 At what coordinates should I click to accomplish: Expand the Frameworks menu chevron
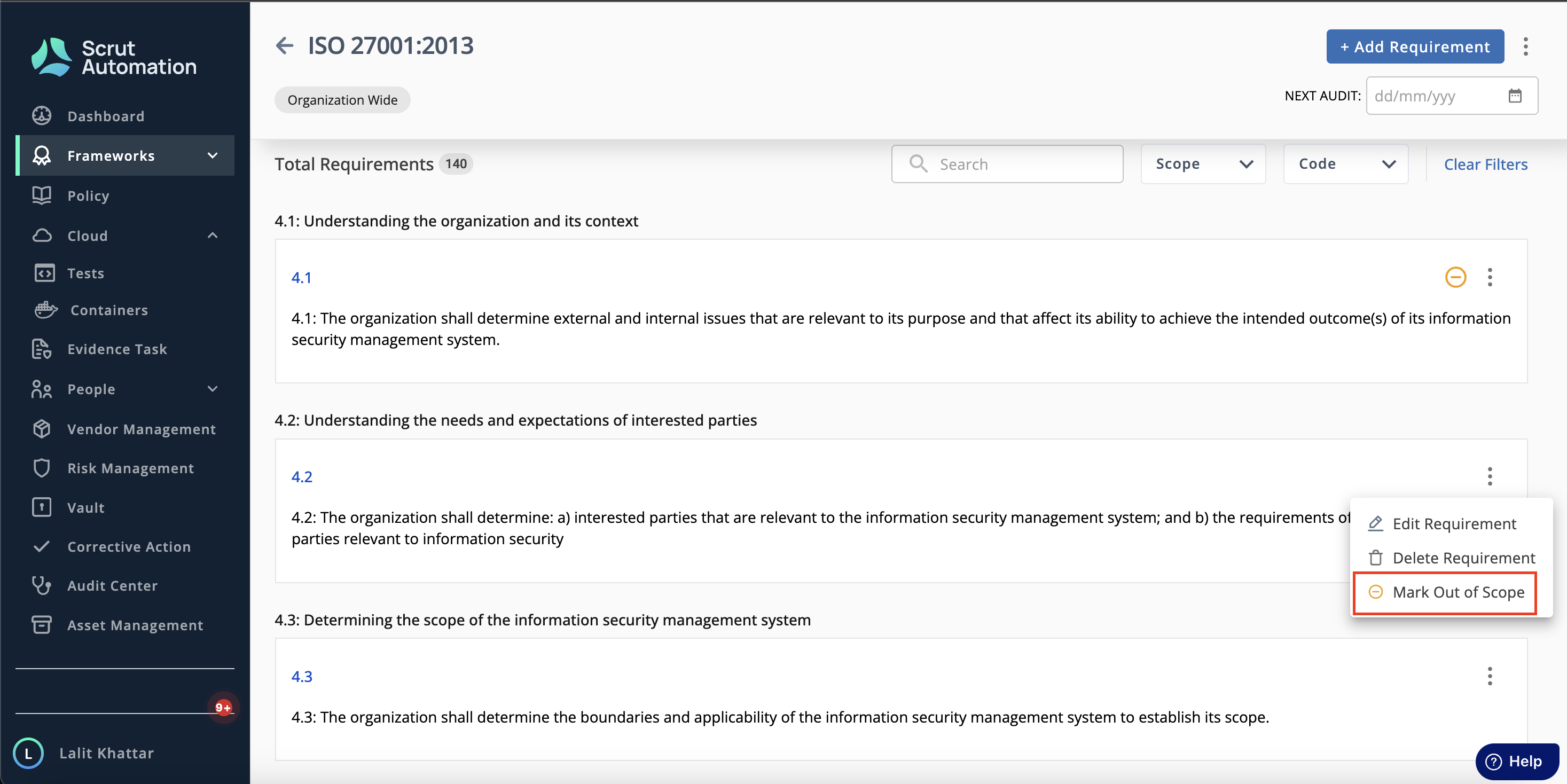click(213, 156)
